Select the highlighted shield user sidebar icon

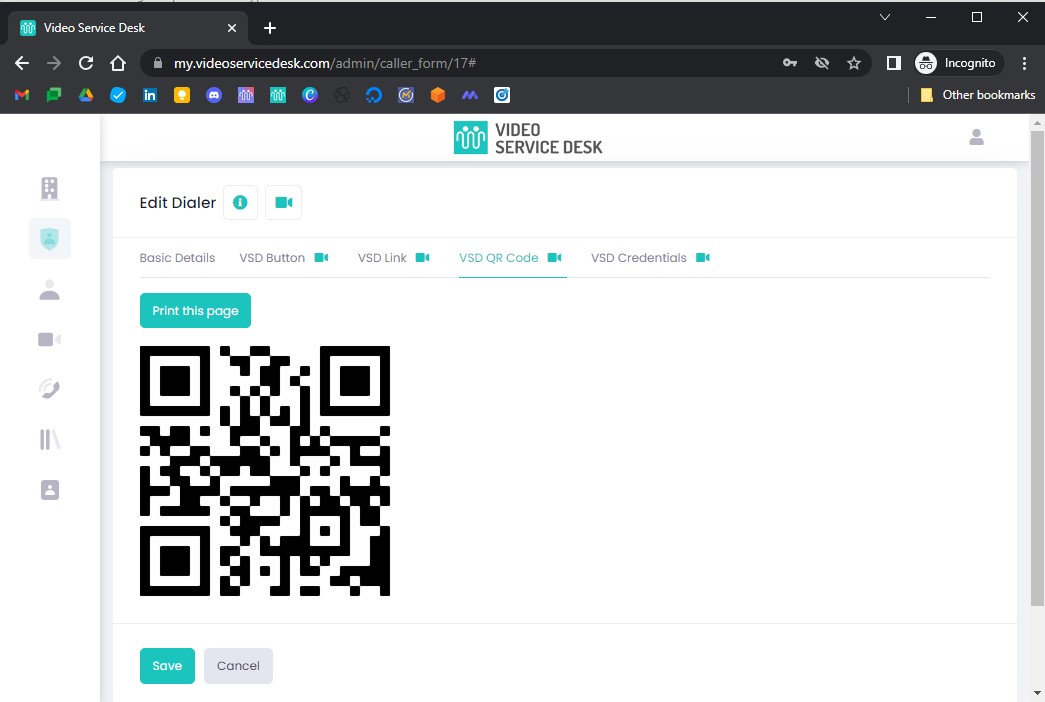[50, 239]
